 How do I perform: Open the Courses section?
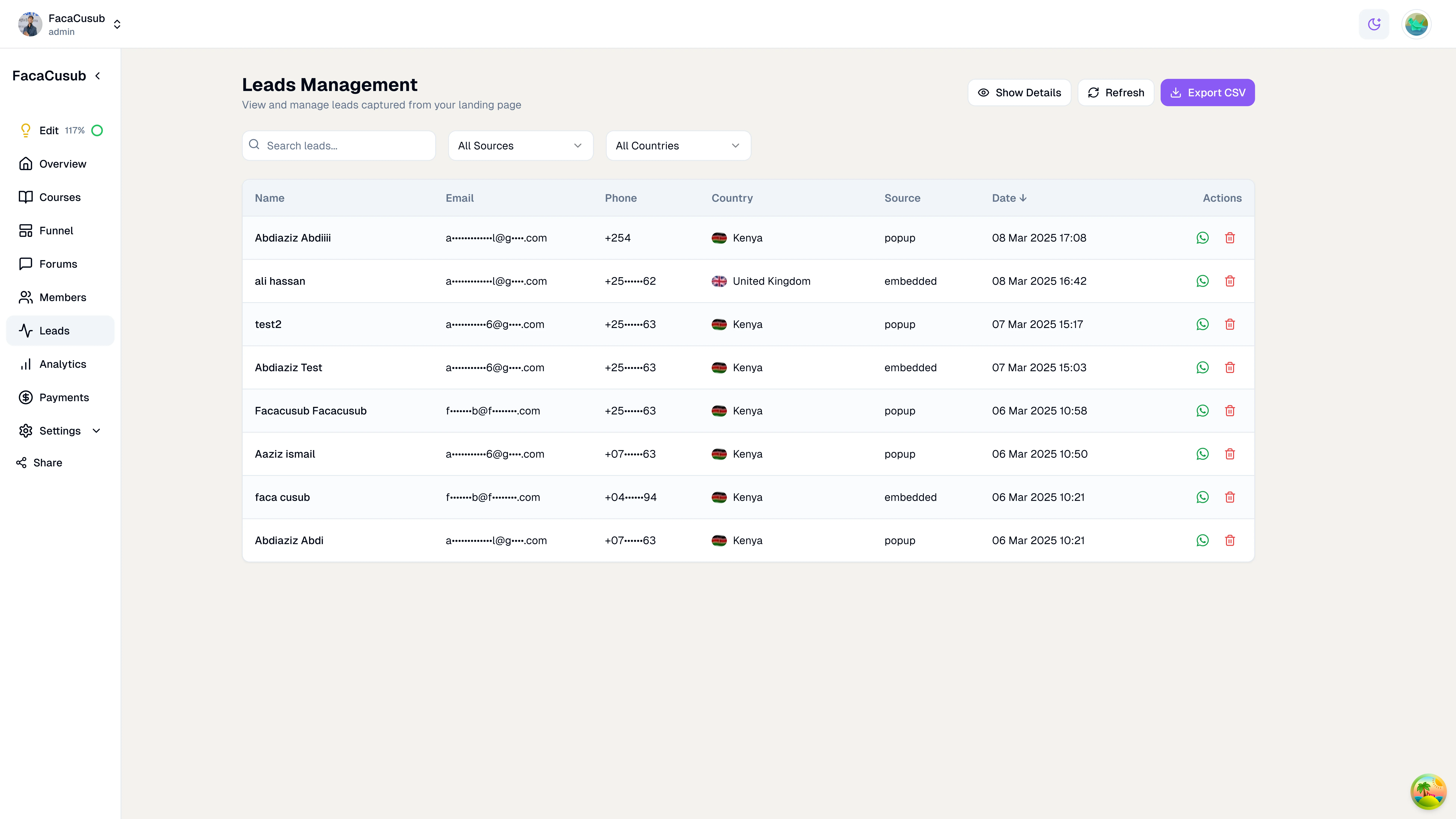60,197
